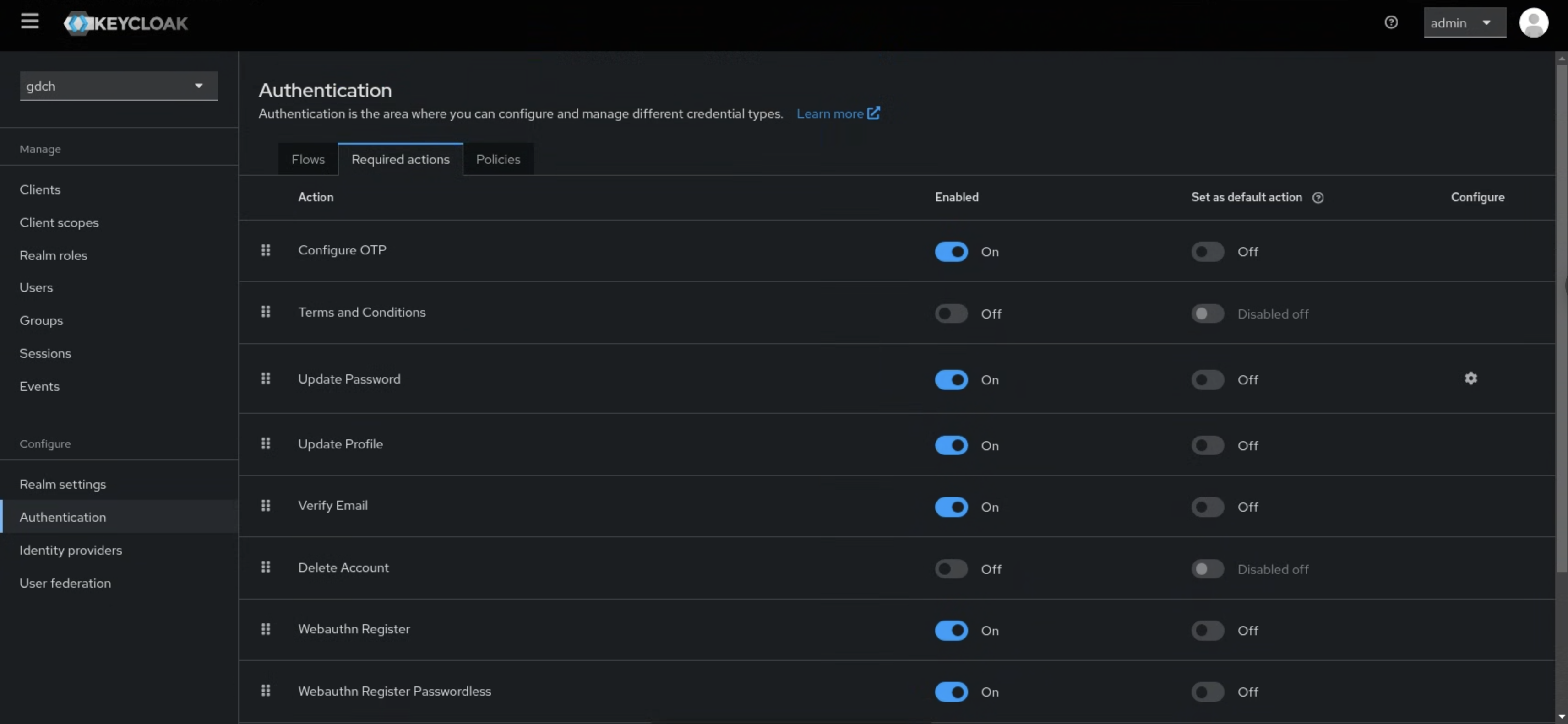The width and height of the screenshot is (1568, 724).
Task: Switch to the Policies tab
Action: coord(498,159)
